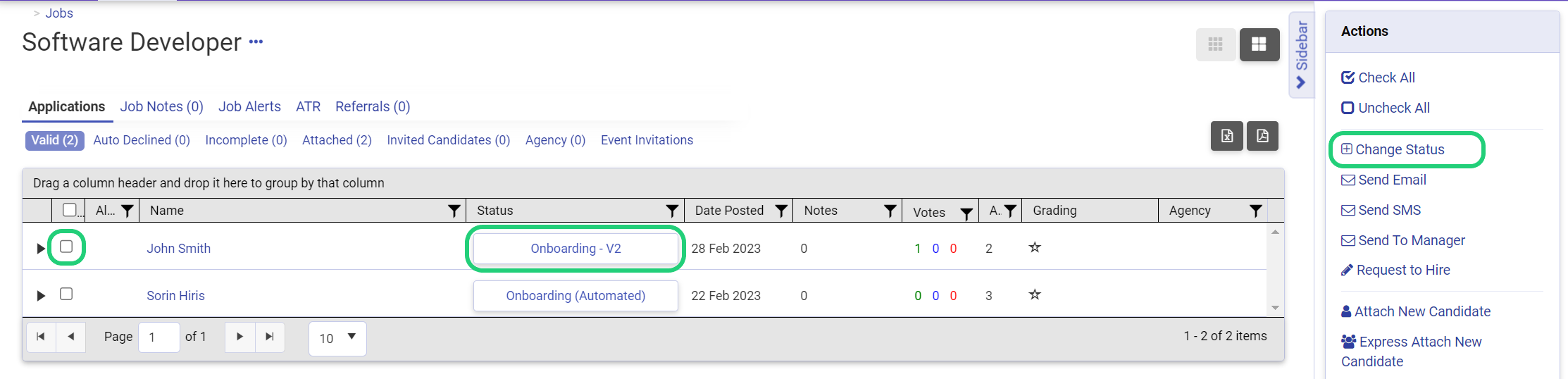Expand the Sorin Hiris row details
Screen dimensions: 1568x379
pyautogui.click(x=41, y=295)
